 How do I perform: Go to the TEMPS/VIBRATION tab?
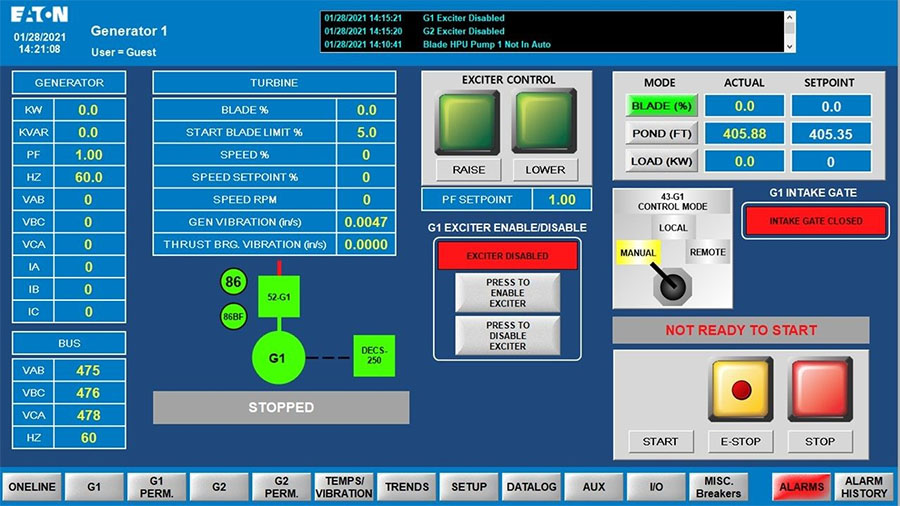[343, 487]
